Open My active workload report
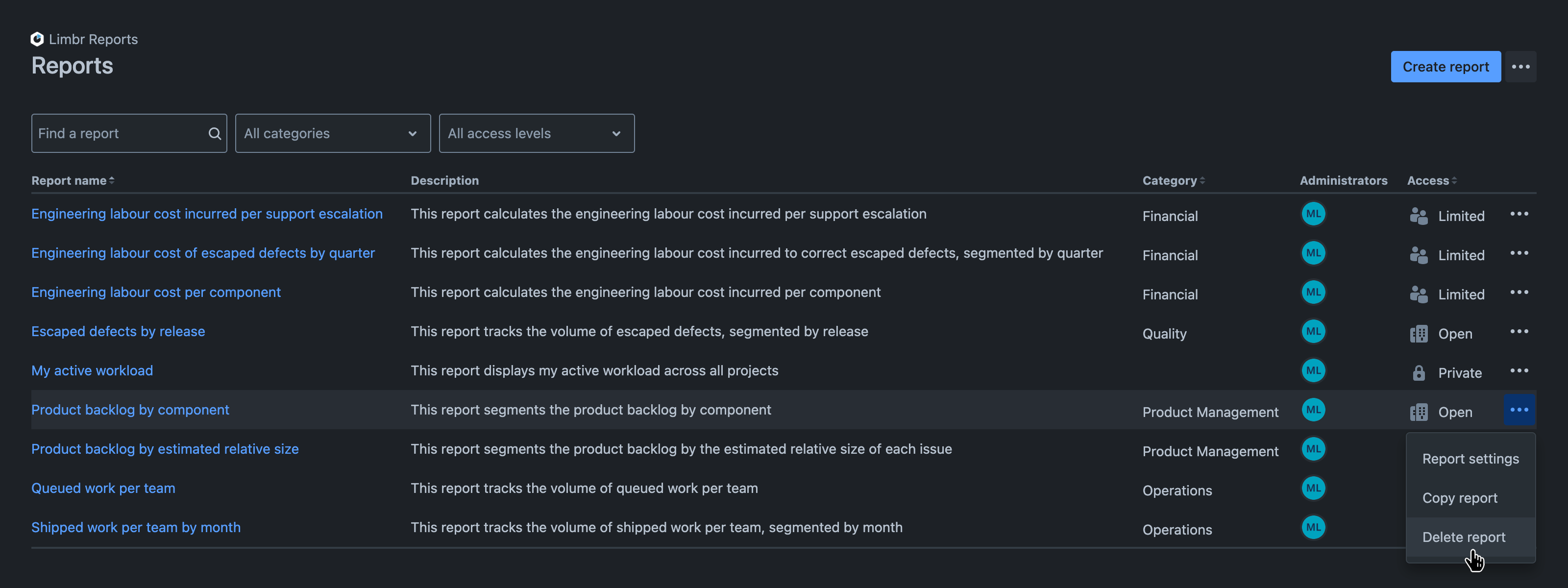Image resolution: width=1568 pixels, height=588 pixels. coord(92,371)
